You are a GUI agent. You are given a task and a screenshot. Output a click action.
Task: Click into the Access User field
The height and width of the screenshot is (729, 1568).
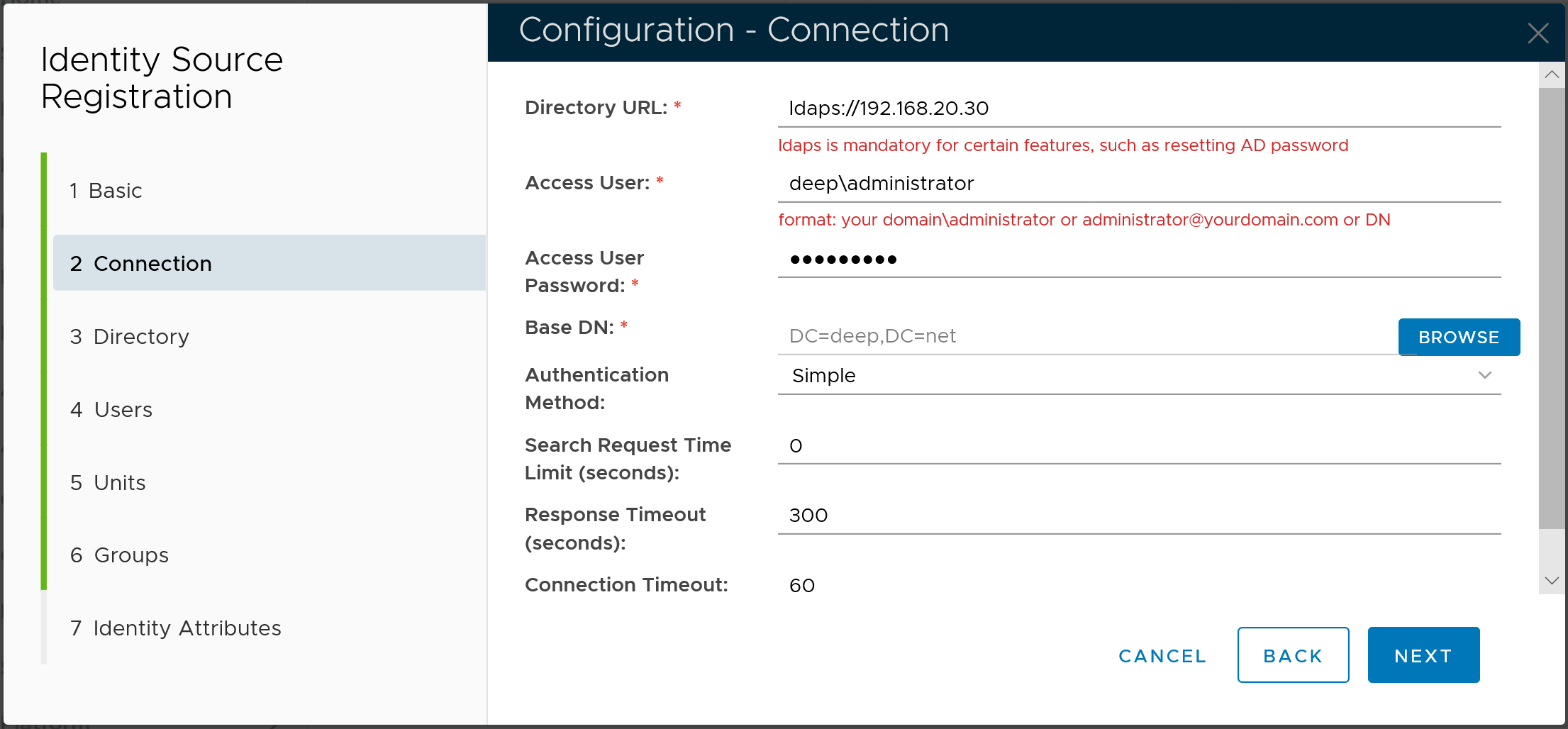pos(1139,184)
